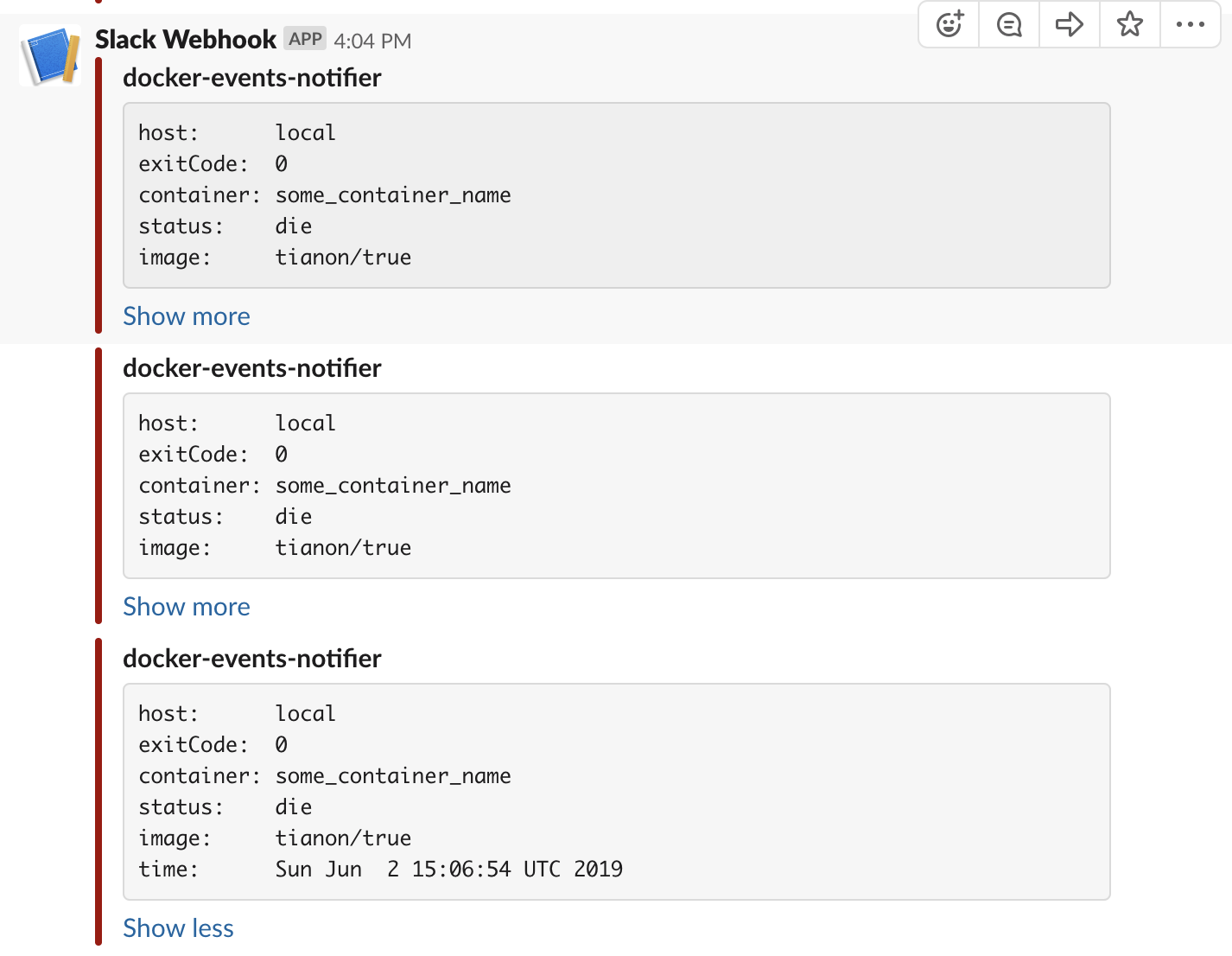Click the third docker-events-notifier title
1232x956 pixels.
point(252,659)
